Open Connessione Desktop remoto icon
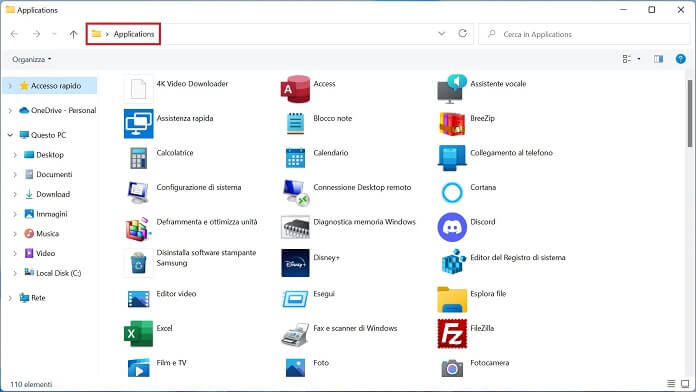The height and width of the screenshot is (392, 696). coord(296,193)
